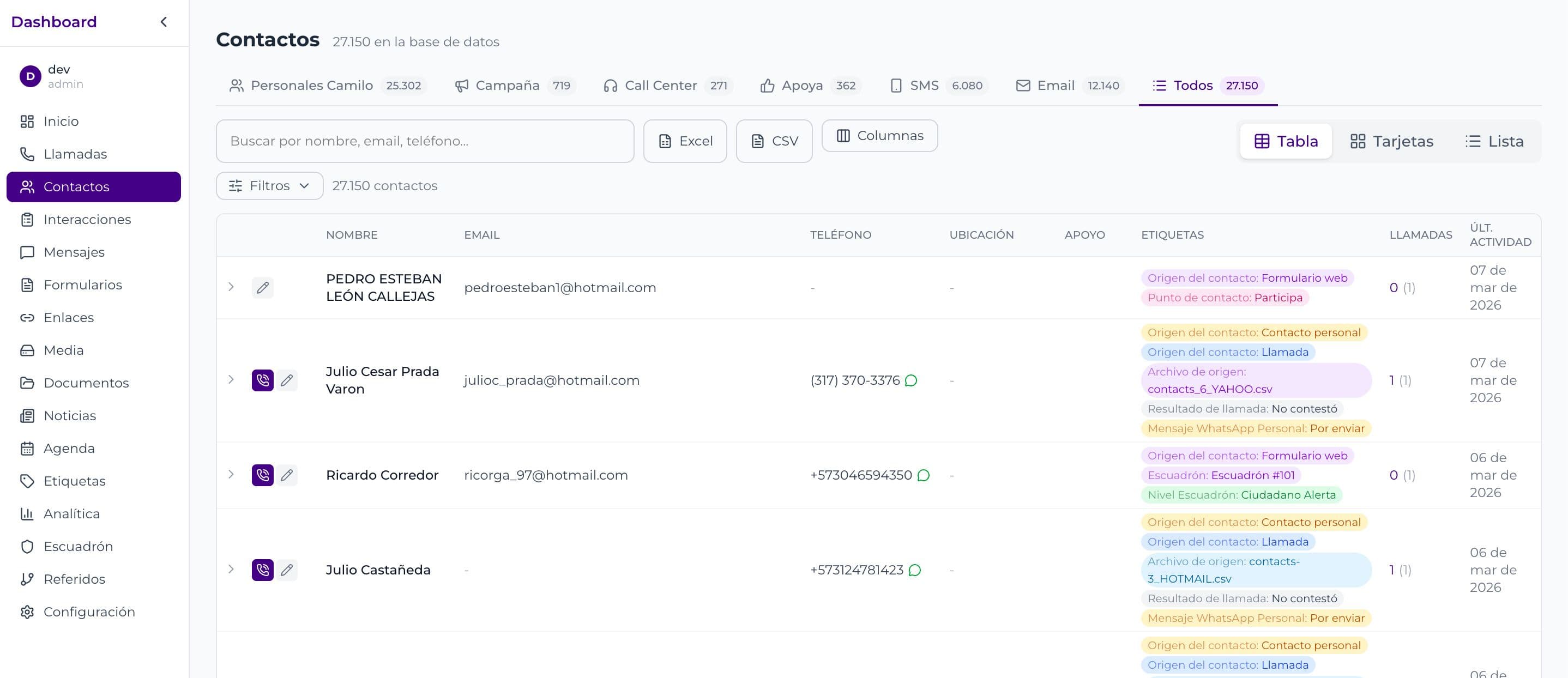The height and width of the screenshot is (678, 1568).
Task: Select Tabla view mode
Action: pyautogui.click(x=1286, y=141)
